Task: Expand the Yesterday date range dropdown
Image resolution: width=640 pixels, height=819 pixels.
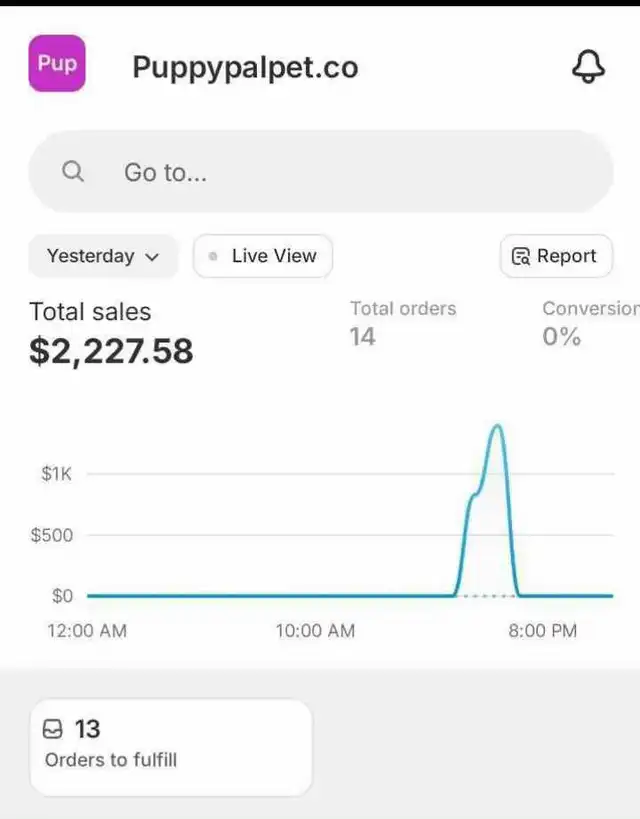Action: pos(103,256)
